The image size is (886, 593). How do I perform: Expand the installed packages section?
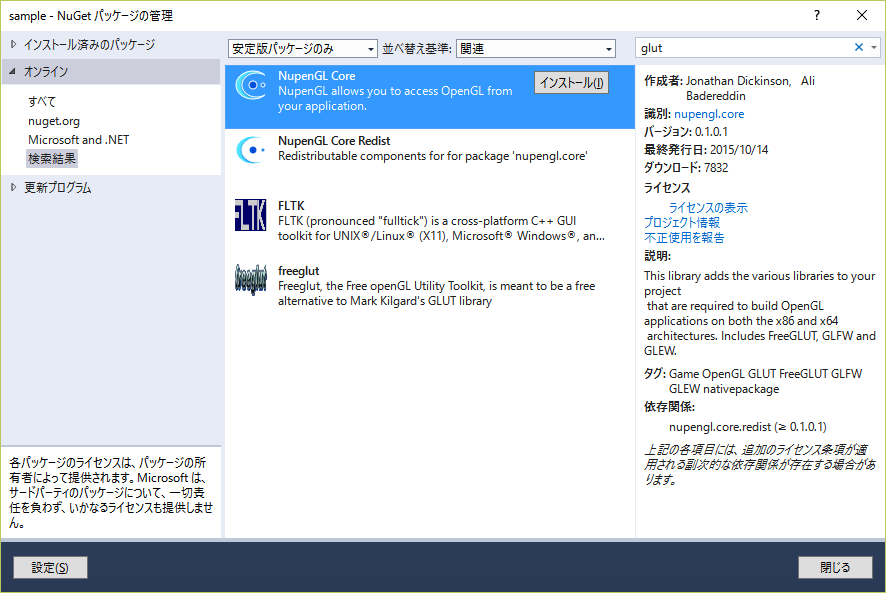[x=14, y=44]
